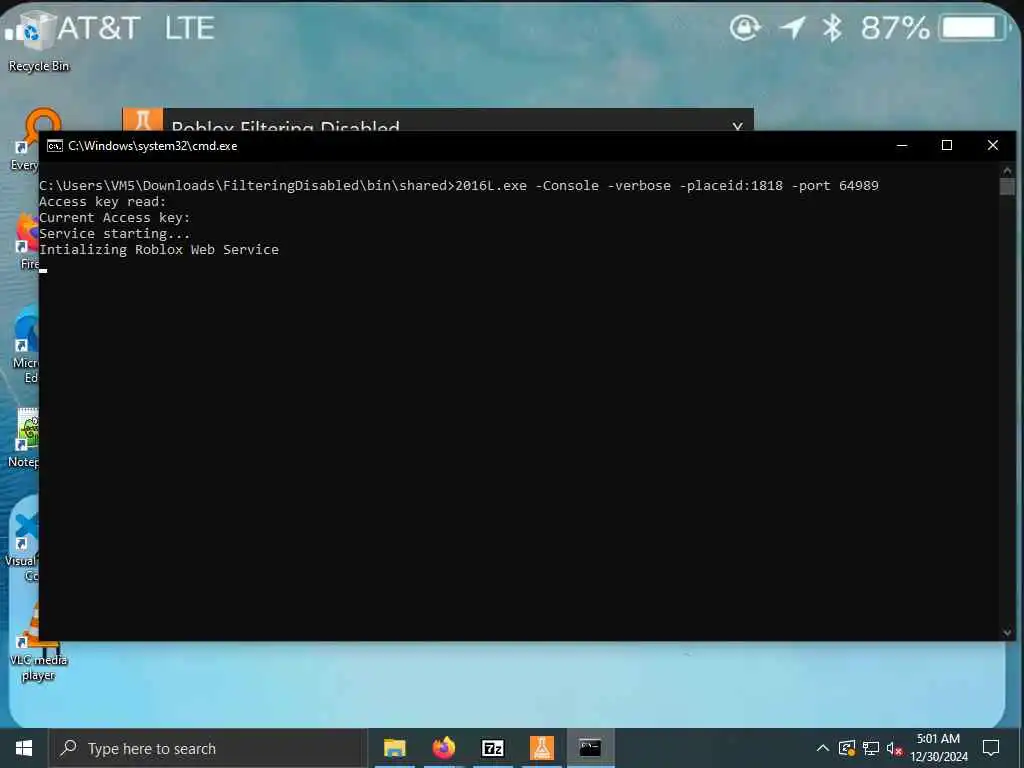Click the 'Access key read:' console line

103,202
